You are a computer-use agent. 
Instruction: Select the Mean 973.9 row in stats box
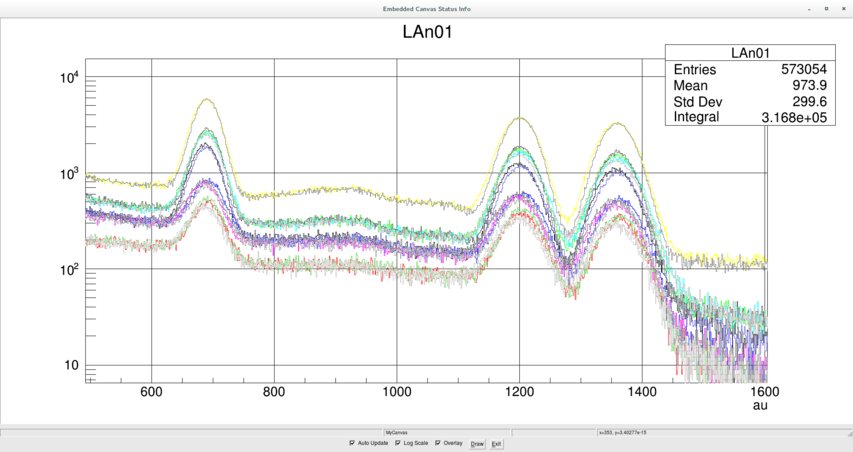tap(750, 85)
